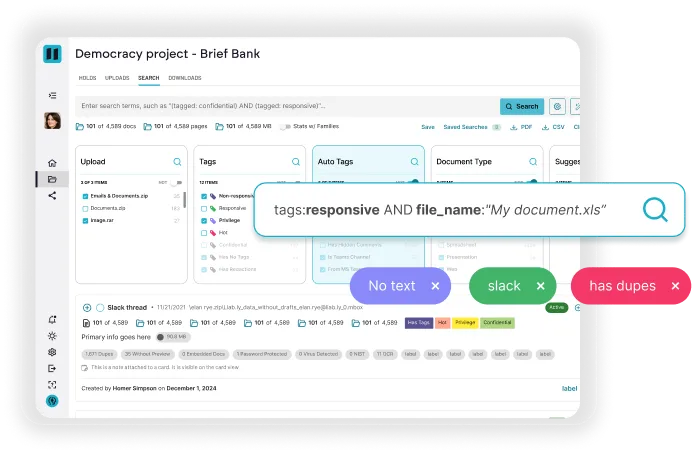This screenshot has height=454, width=692.
Task: Click the Privilege yellow label
Action: pyautogui.click(x=465, y=323)
